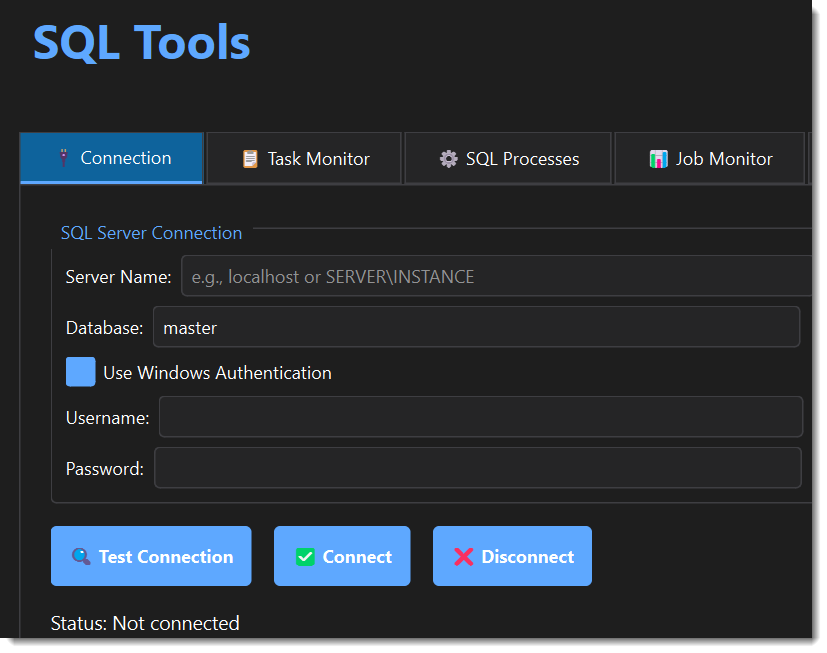
Task: Click the blue SQL Tools application title
Action: (141, 42)
